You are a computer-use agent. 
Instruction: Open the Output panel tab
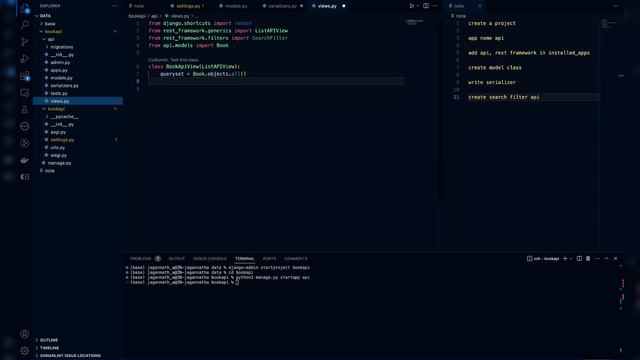pyautogui.click(x=177, y=258)
